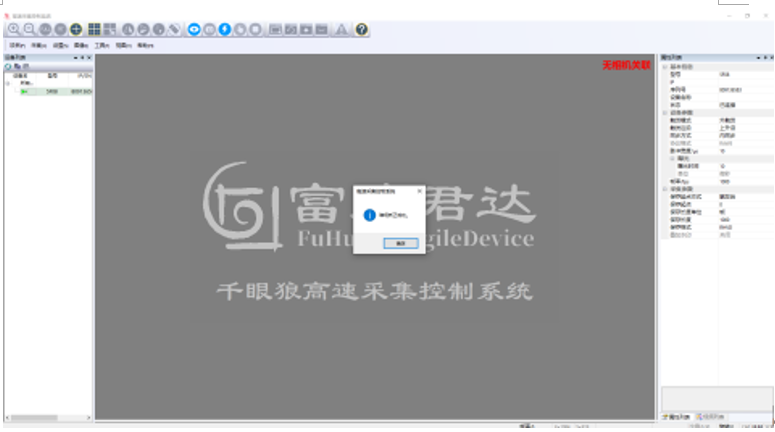Collapse the third property group, the one above the last rows
The image size is (775, 432).
(665, 189)
